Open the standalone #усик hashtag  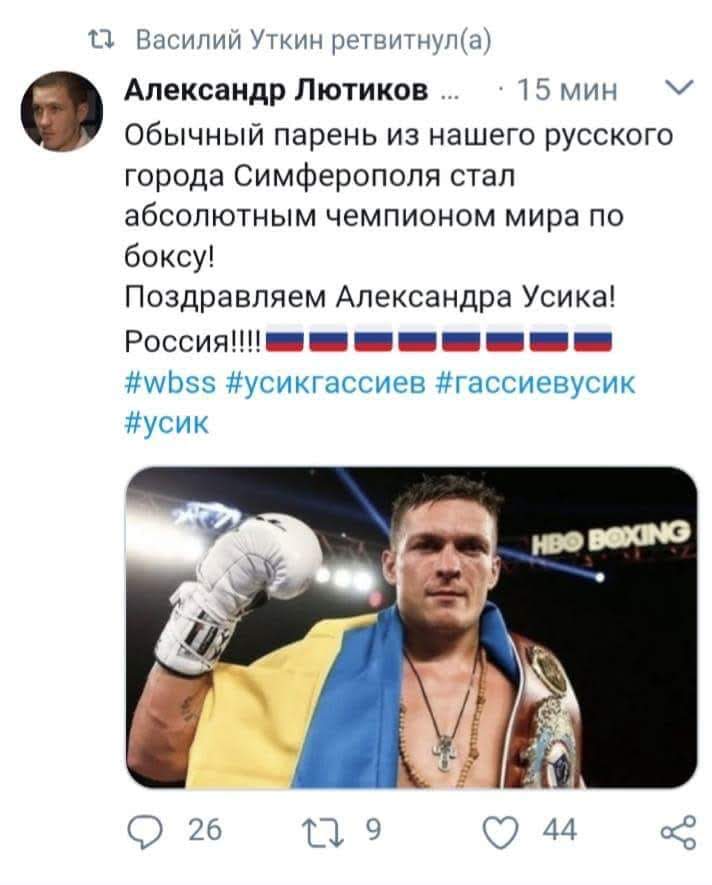click(168, 421)
